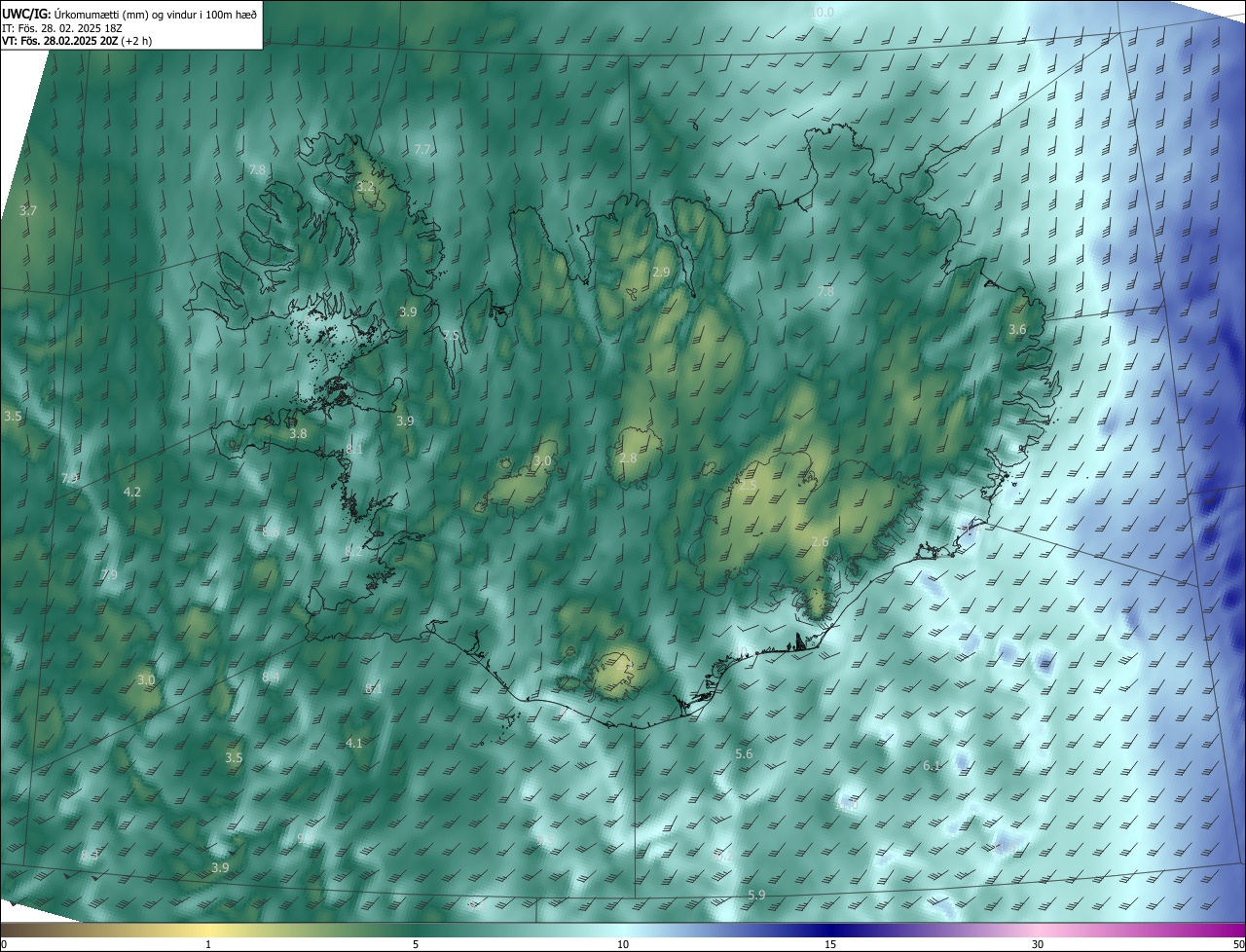Click the 3.7 value label on the map

pyautogui.click(x=28, y=210)
